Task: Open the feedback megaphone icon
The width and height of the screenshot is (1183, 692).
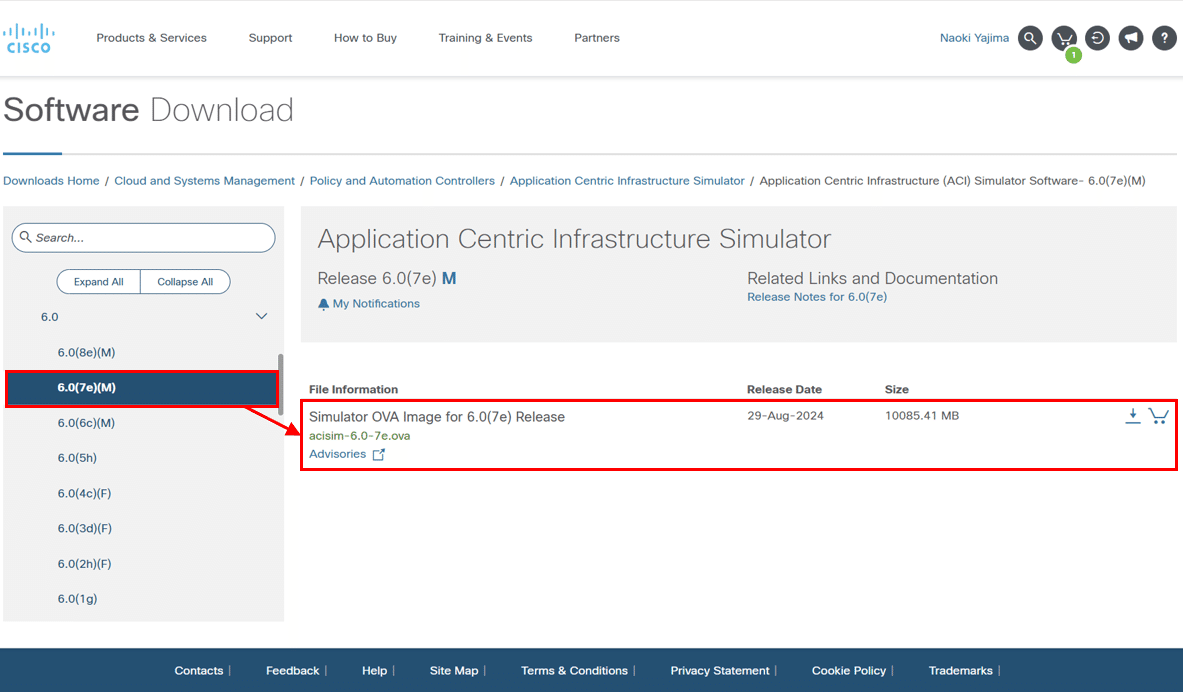Action: 1130,37
